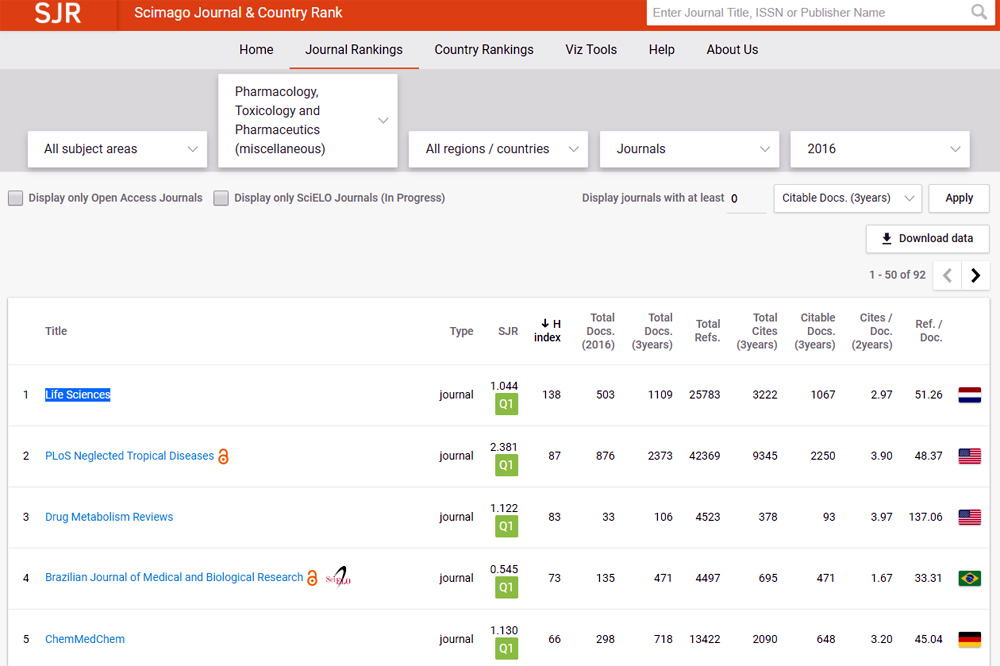This screenshot has height=666, width=1000.
Task: Click US flag in PLoS Neglected row
Action: coord(969,456)
